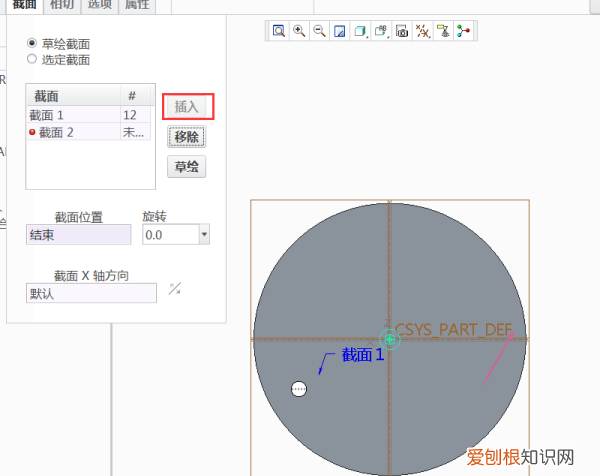
Task: Select the 草绘截面 radio option
Action: point(32,43)
